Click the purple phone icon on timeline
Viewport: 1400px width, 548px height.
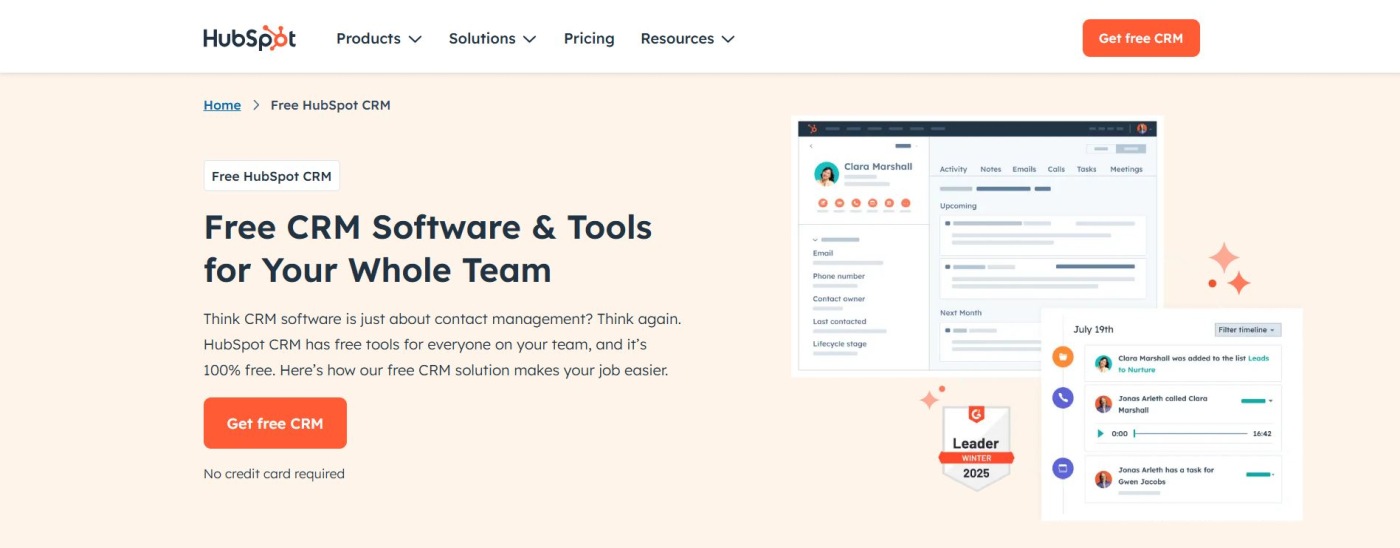pyautogui.click(x=1063, y=398)
